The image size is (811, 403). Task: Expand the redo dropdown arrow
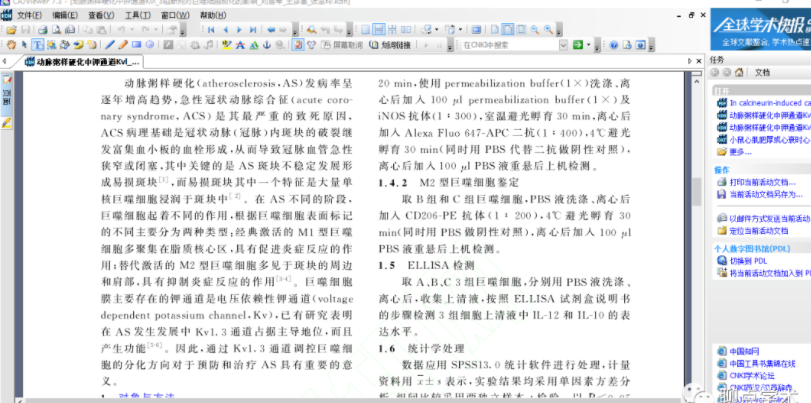coord(156,30)
